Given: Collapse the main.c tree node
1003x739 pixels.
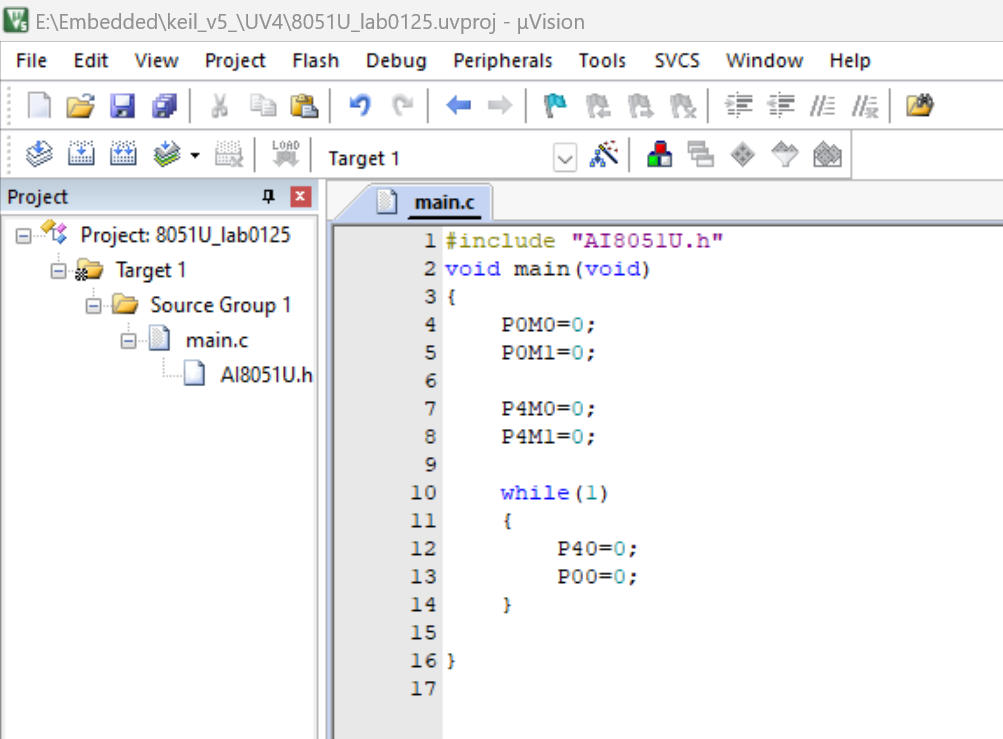Looking at the screenshot, I should 128,341.
